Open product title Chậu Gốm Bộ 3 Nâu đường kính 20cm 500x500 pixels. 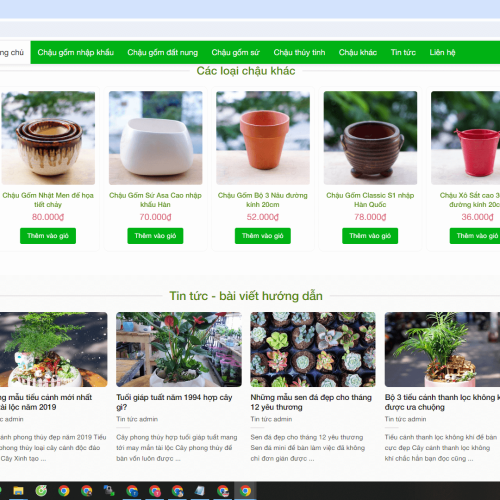click(263, 200)
